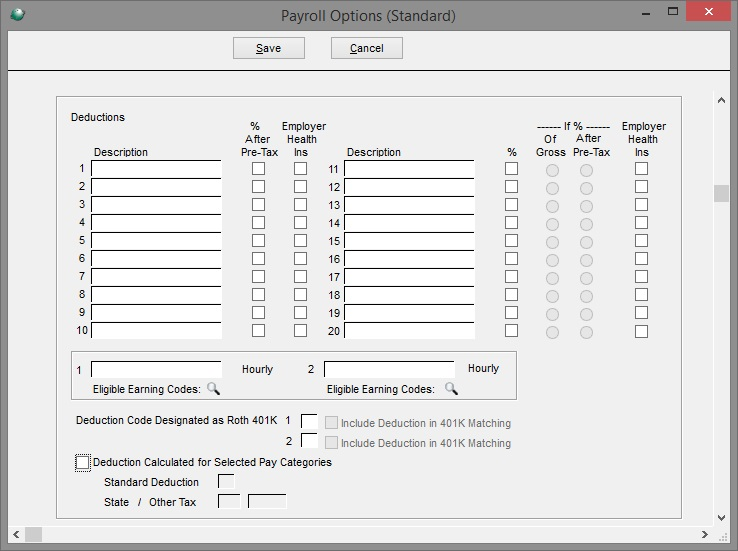Check Employer Health Ins for deduction 1
The width and height of the screenshot is (738, 551).
300,168
